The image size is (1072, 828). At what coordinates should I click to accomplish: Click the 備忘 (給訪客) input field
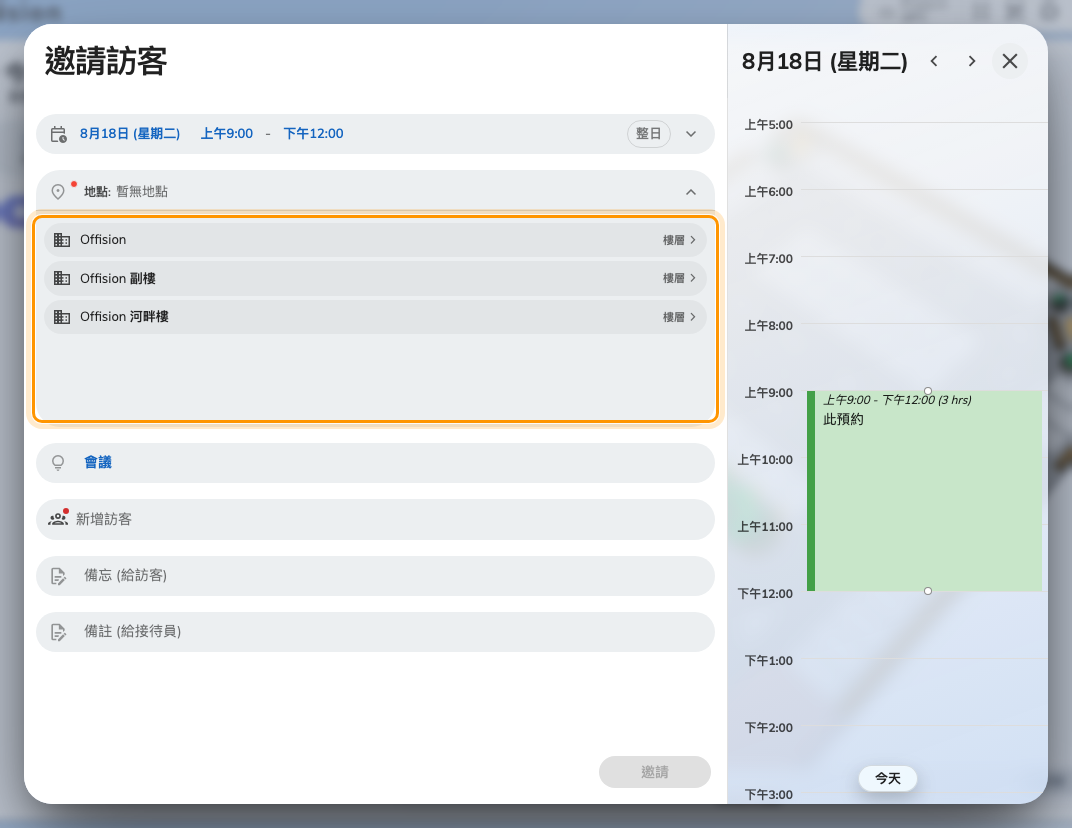(x=375, y=576)
